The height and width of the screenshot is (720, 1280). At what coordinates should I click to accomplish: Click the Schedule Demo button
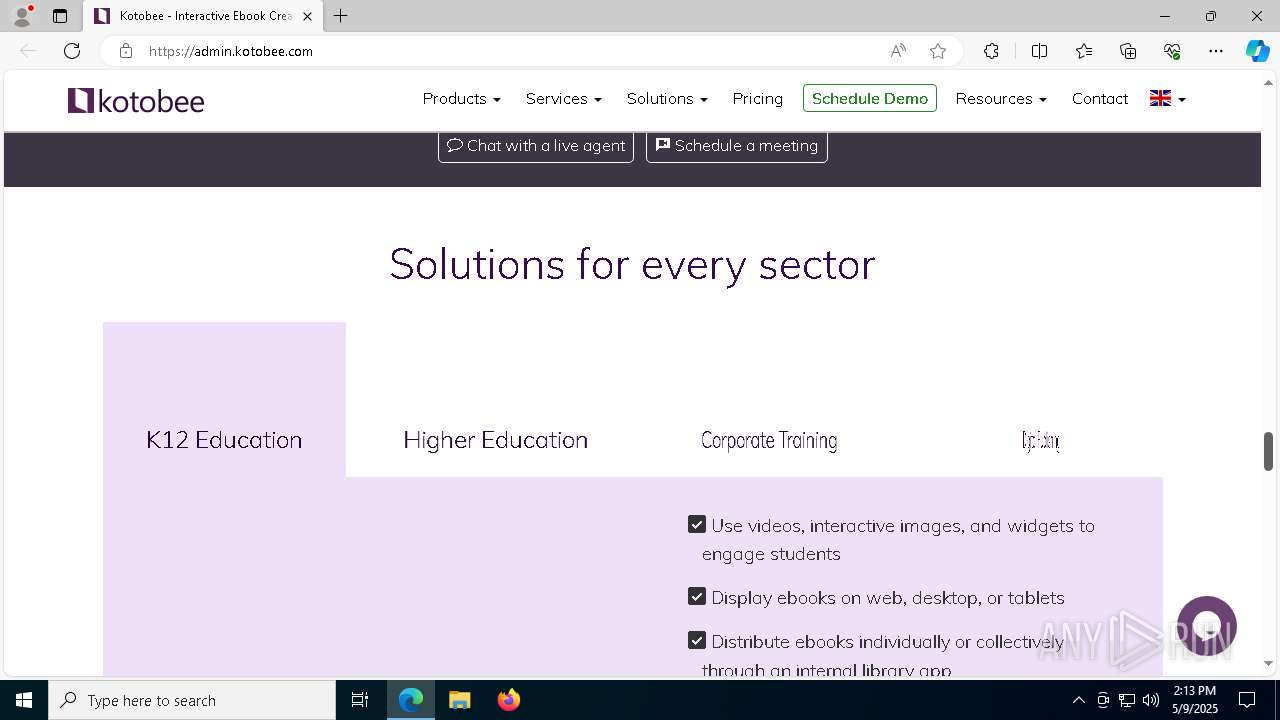pyautogui.click(x=870, y=98)
